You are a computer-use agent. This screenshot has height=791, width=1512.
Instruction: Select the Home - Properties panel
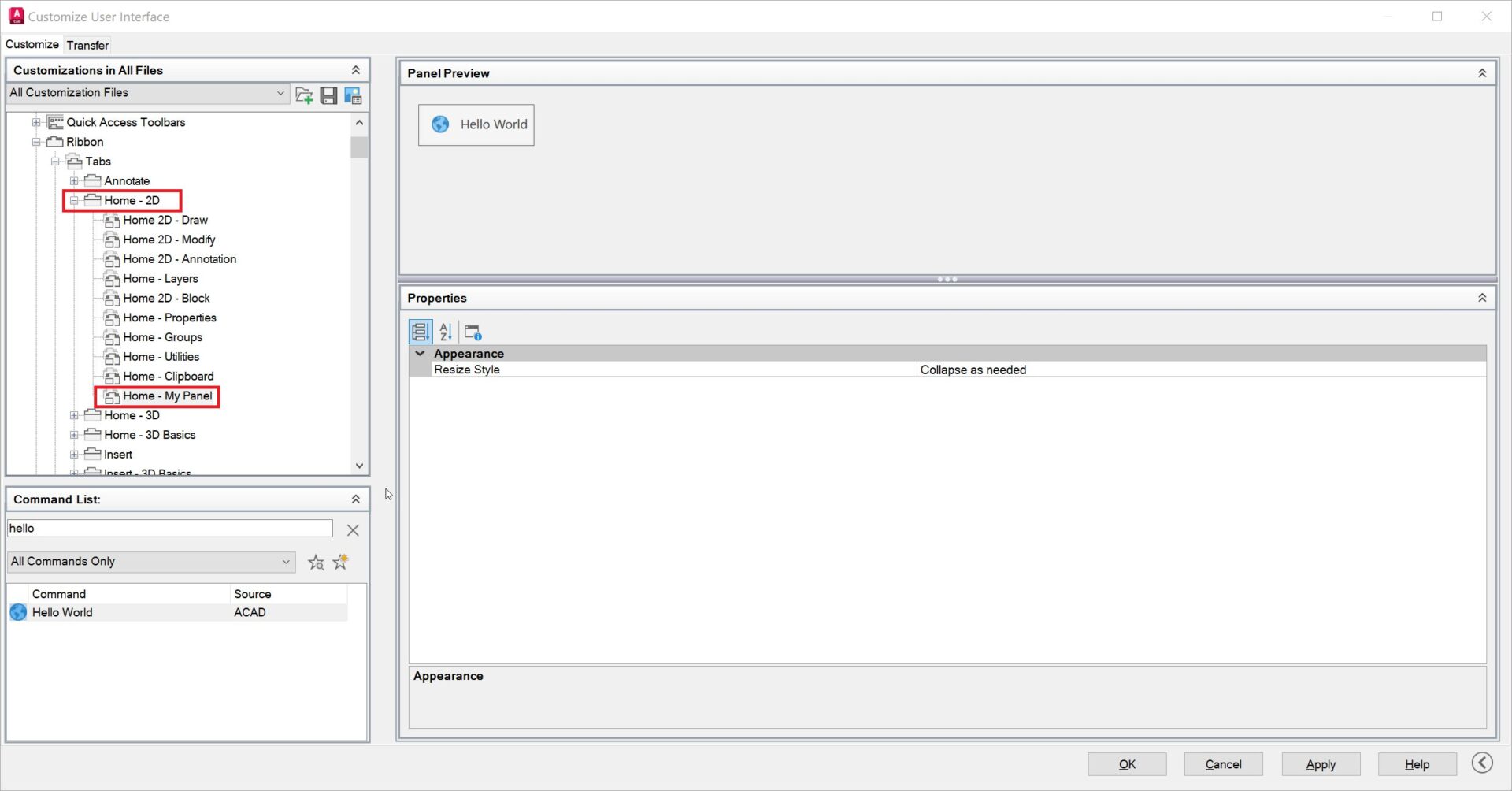pos(169,318)
